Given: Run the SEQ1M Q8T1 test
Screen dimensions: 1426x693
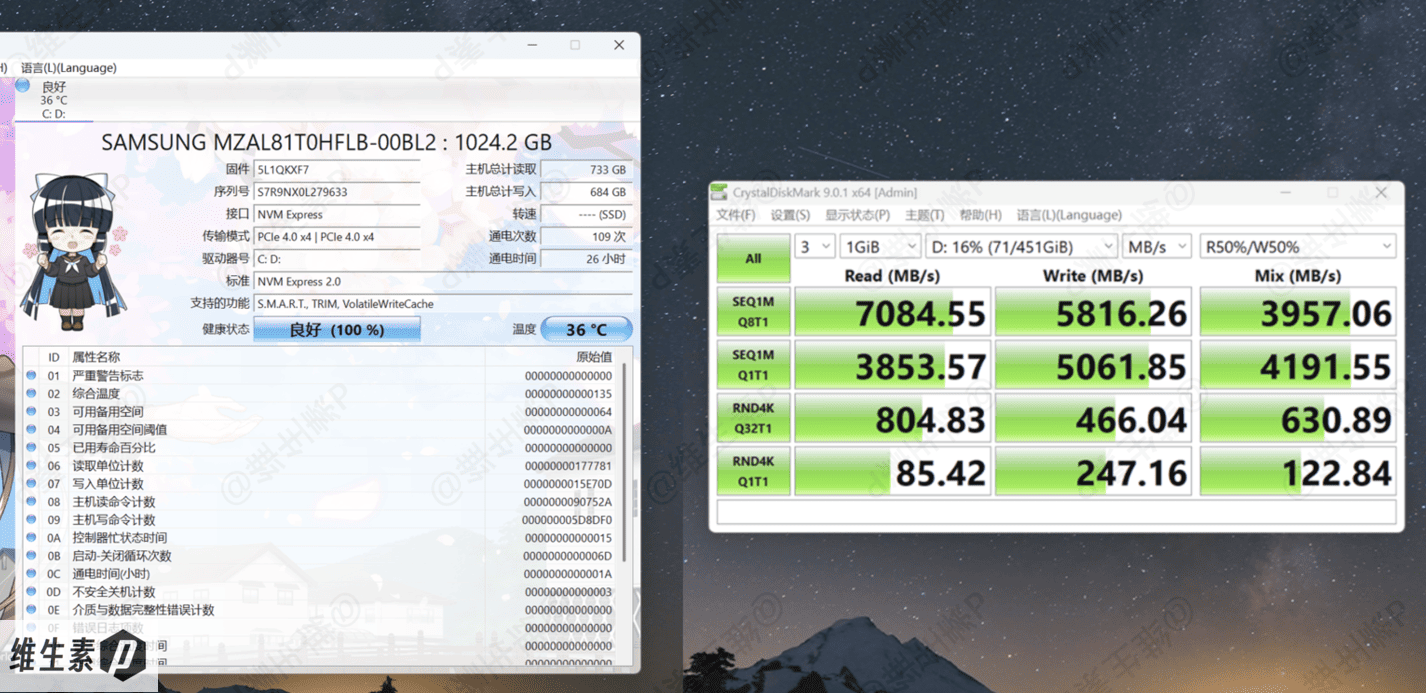Looking at the screenshot, I should (753, 312).
